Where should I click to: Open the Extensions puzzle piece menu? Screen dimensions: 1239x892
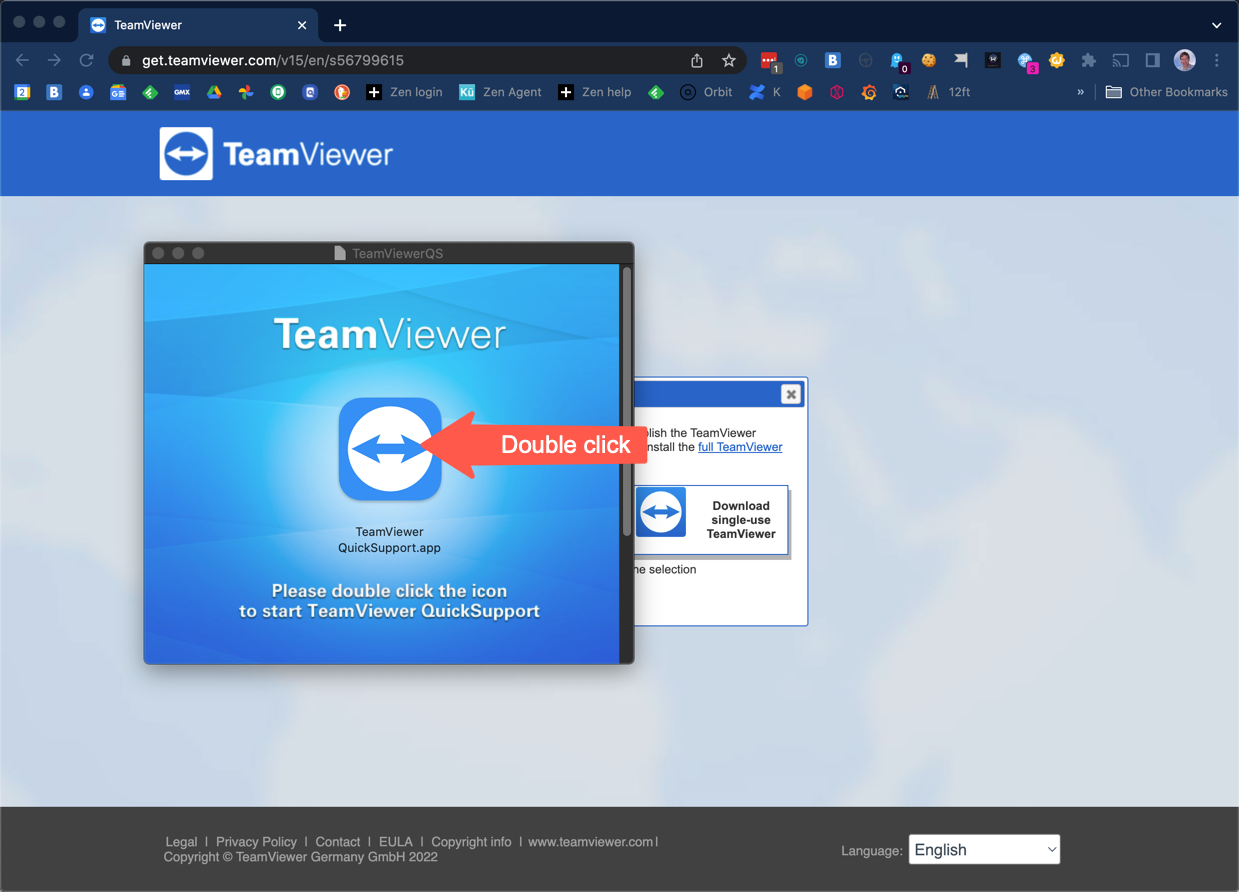(x=1089, y=60)
